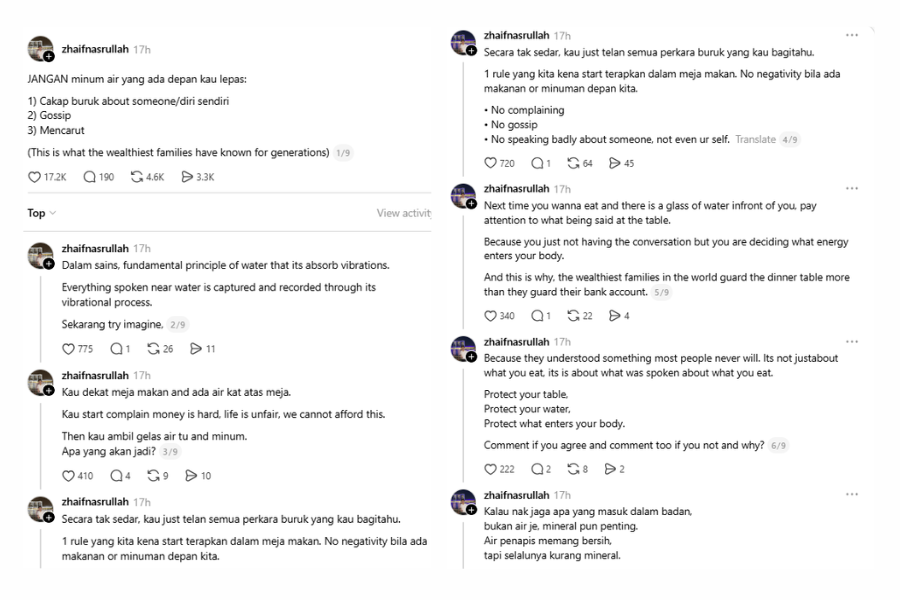
Task: Share the reply with 45 shares
Action: pyautogui.click(x=615, y=163)
